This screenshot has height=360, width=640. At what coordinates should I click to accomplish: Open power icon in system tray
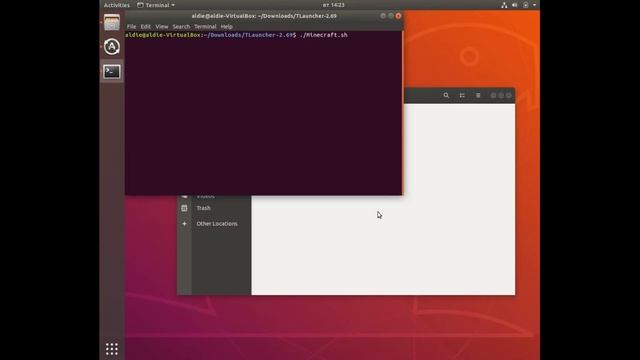click(526, 5)
